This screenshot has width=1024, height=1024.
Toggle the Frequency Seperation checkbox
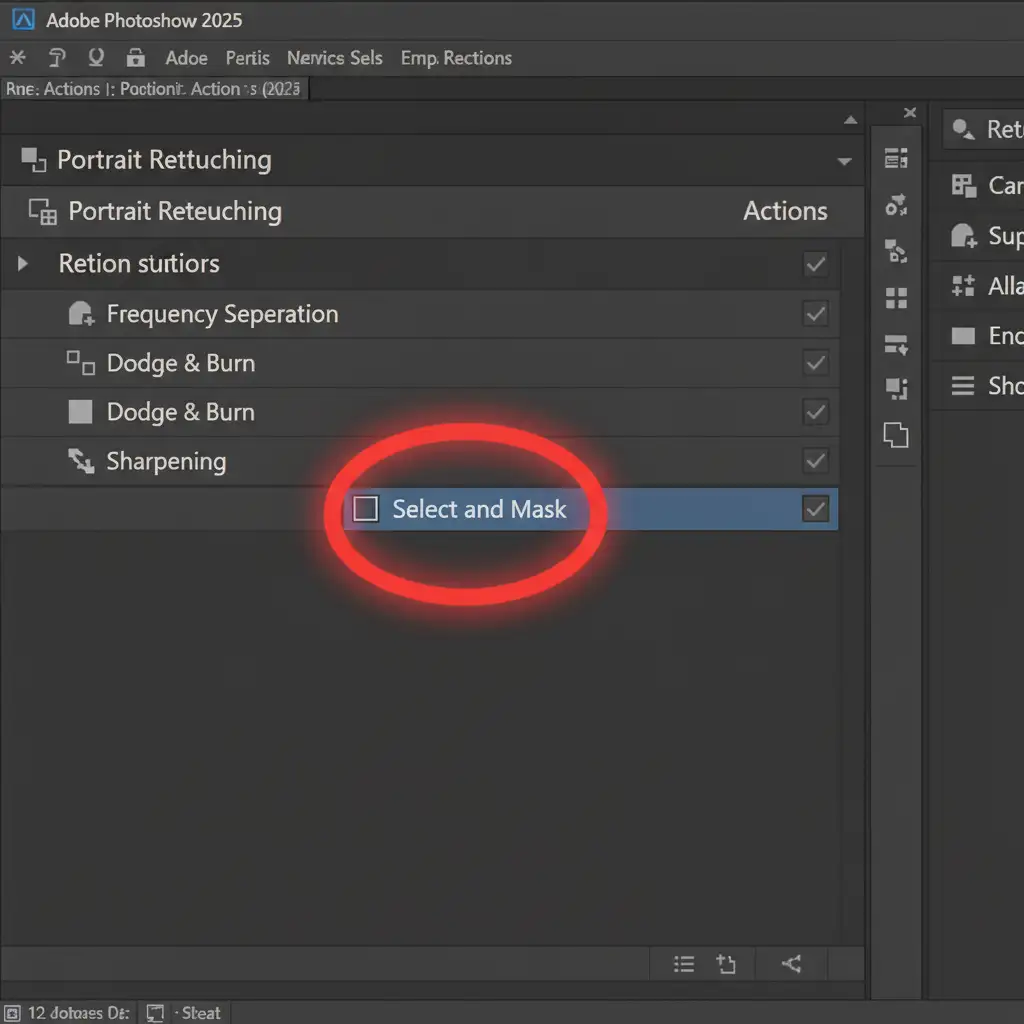pos(815,314)
